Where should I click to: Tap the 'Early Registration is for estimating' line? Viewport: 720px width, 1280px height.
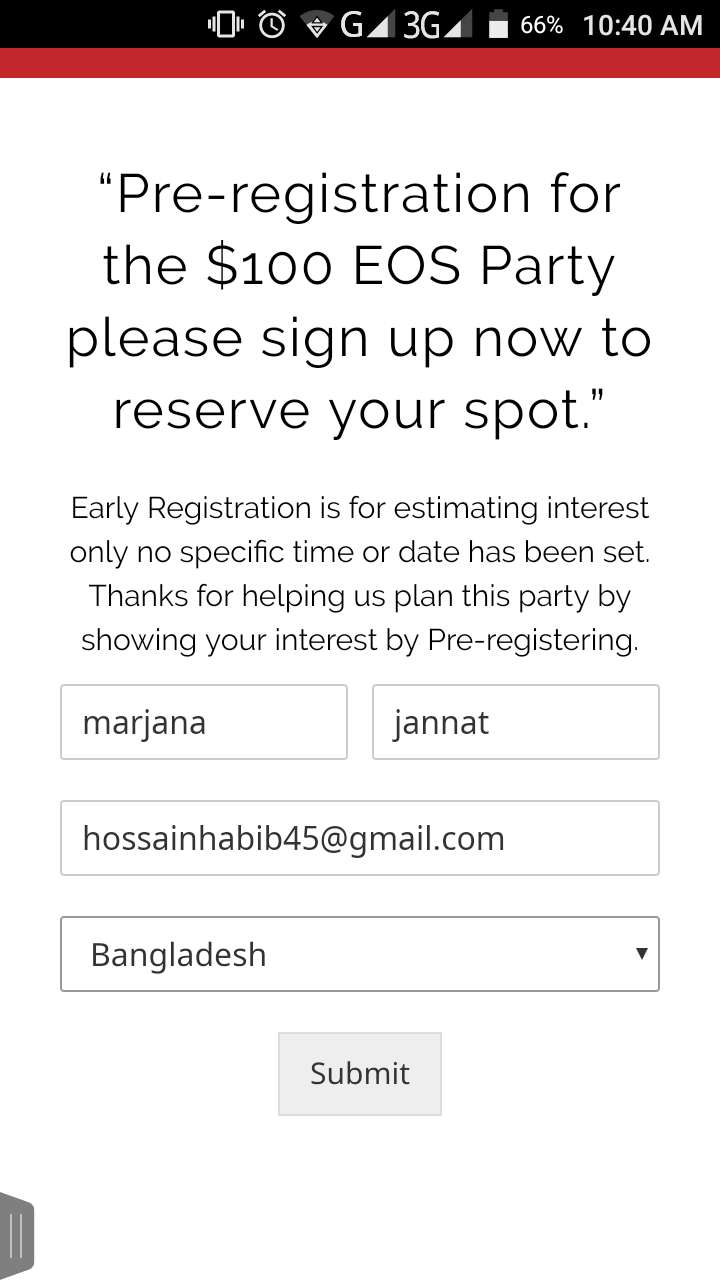360,508
